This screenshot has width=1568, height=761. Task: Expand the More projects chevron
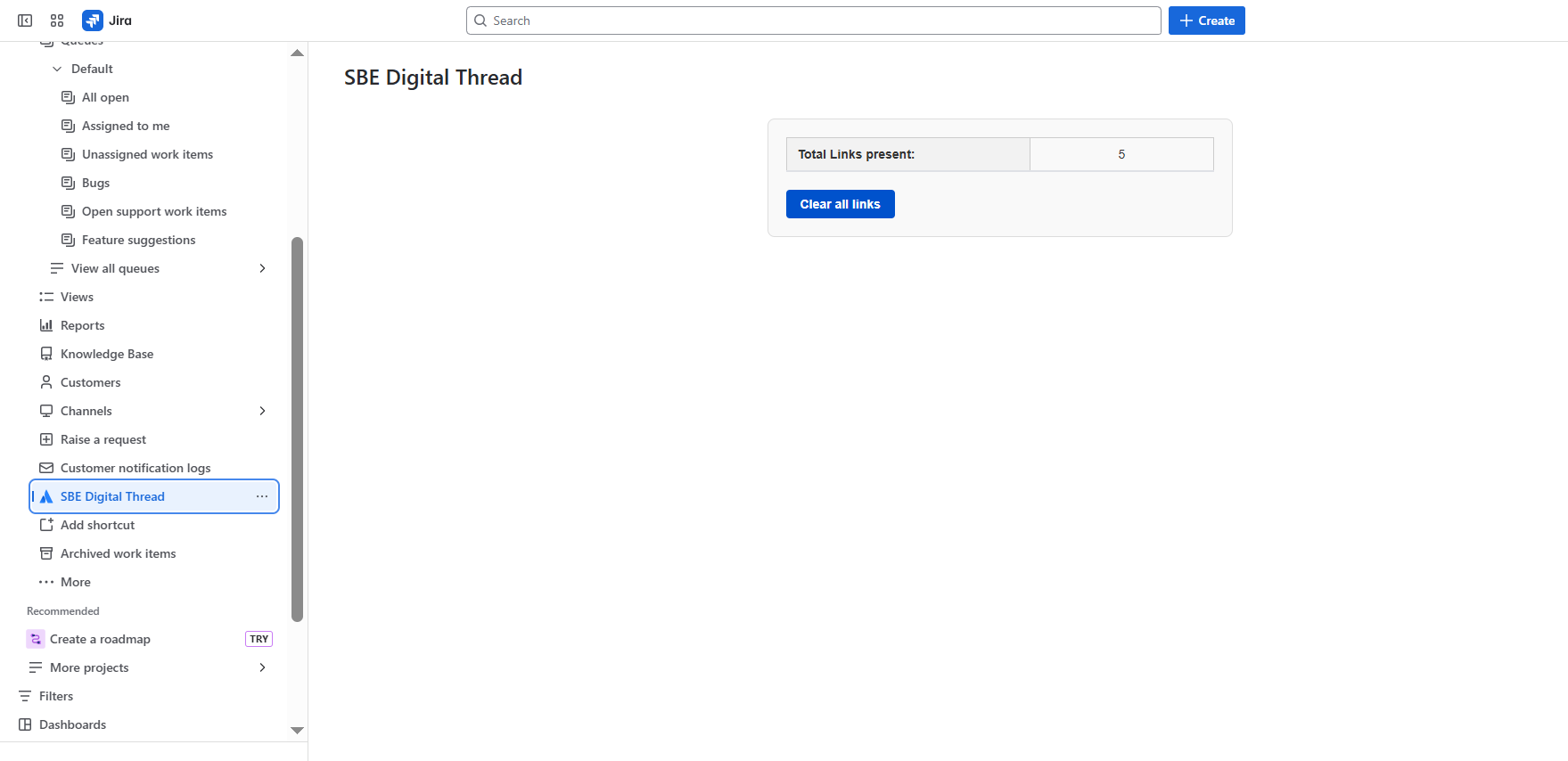point(262,667)
